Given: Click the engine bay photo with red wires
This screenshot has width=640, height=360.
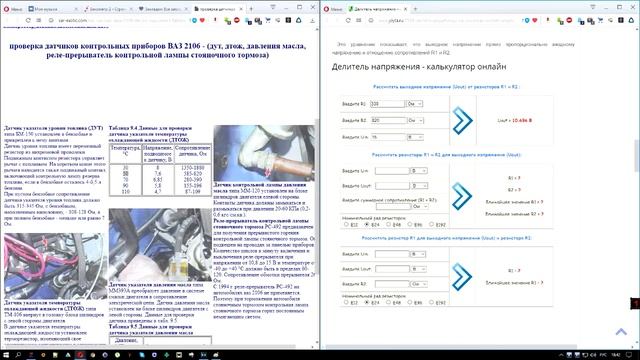Looking at the screenshot, I should (x=55, y=266).
